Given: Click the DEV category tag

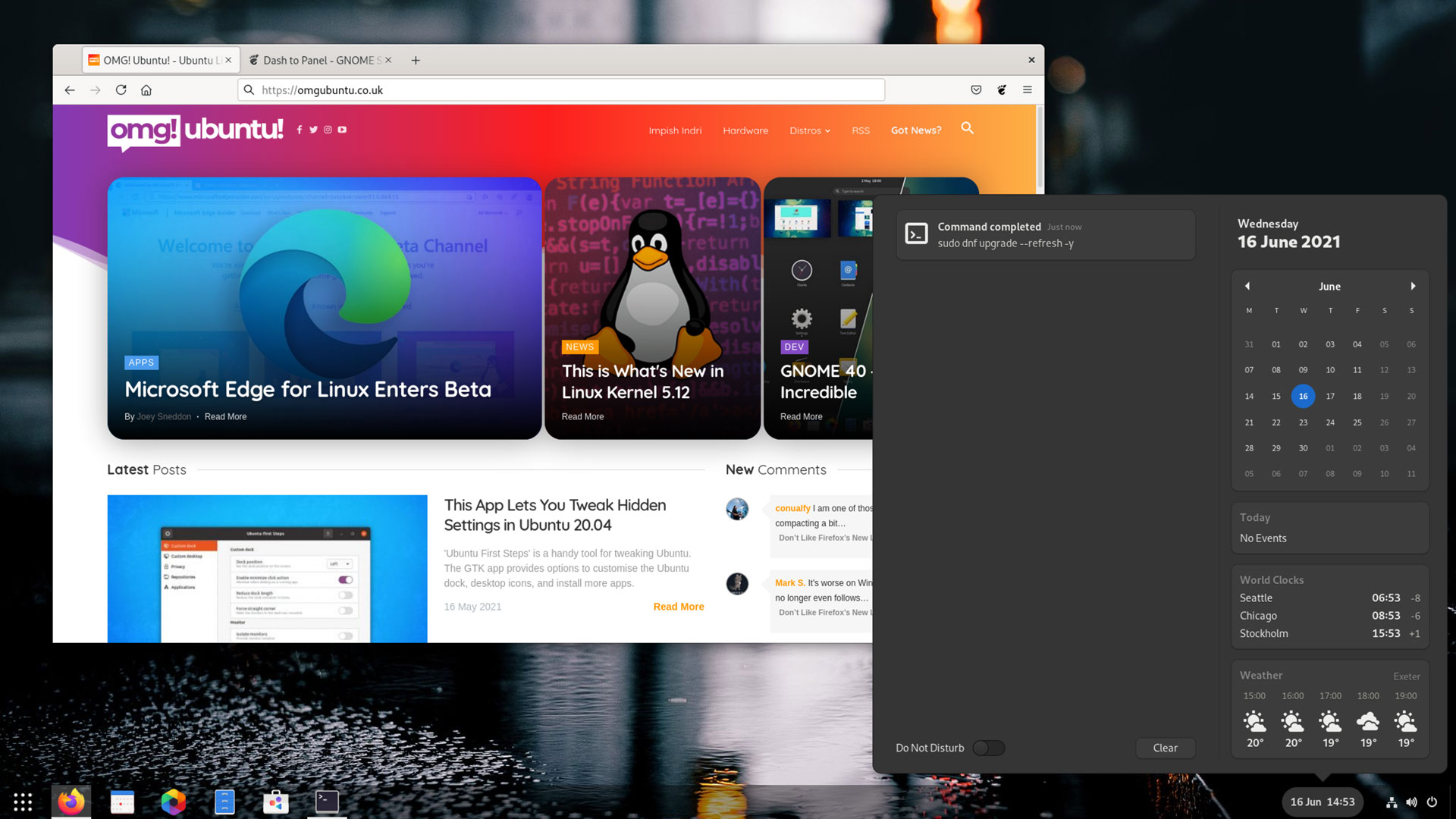Looking at the screenshot, I should coord(794,347).
